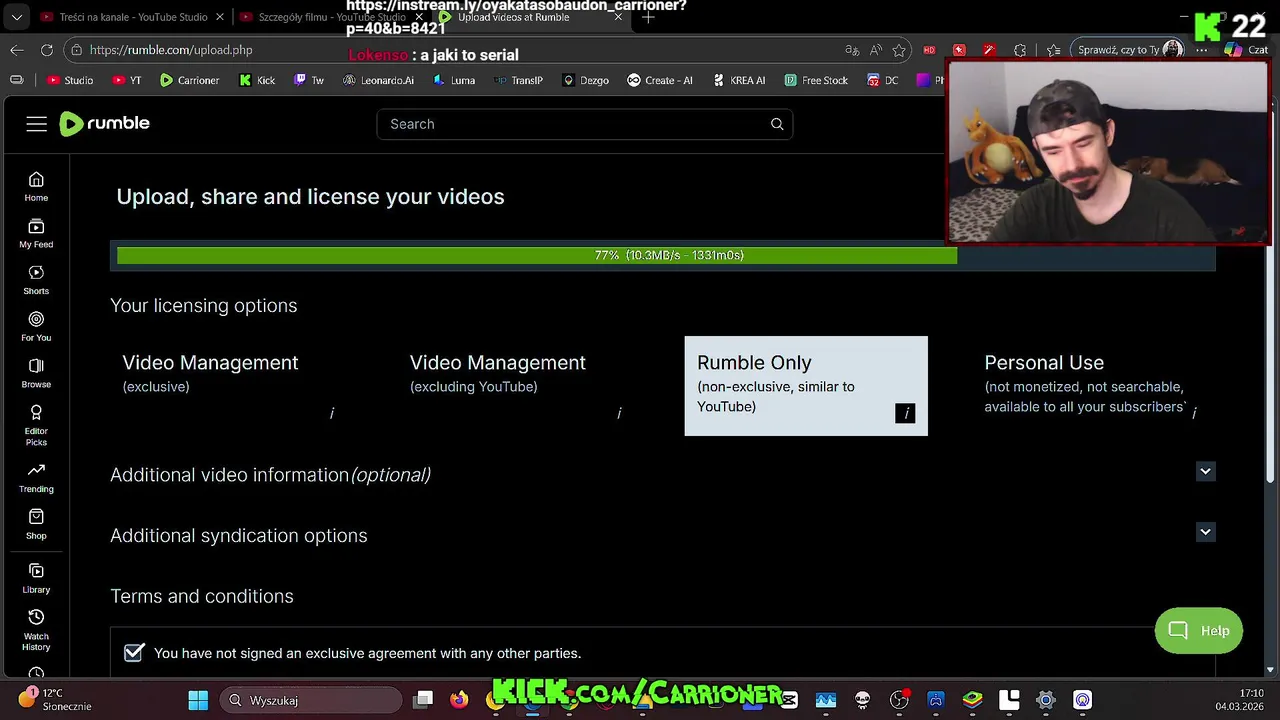The image size is (1280, 720).
Task: Open Kick bookmark
Action: pos(257,80)
